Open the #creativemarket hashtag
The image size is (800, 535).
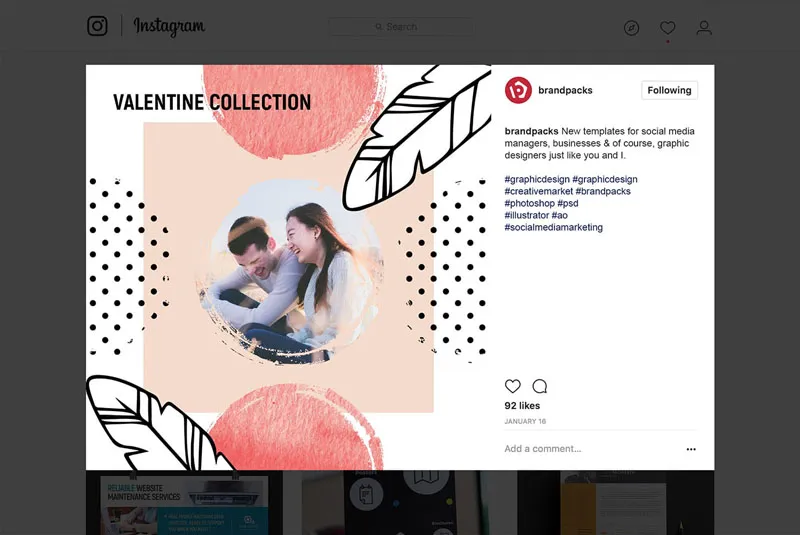(538, 192)
